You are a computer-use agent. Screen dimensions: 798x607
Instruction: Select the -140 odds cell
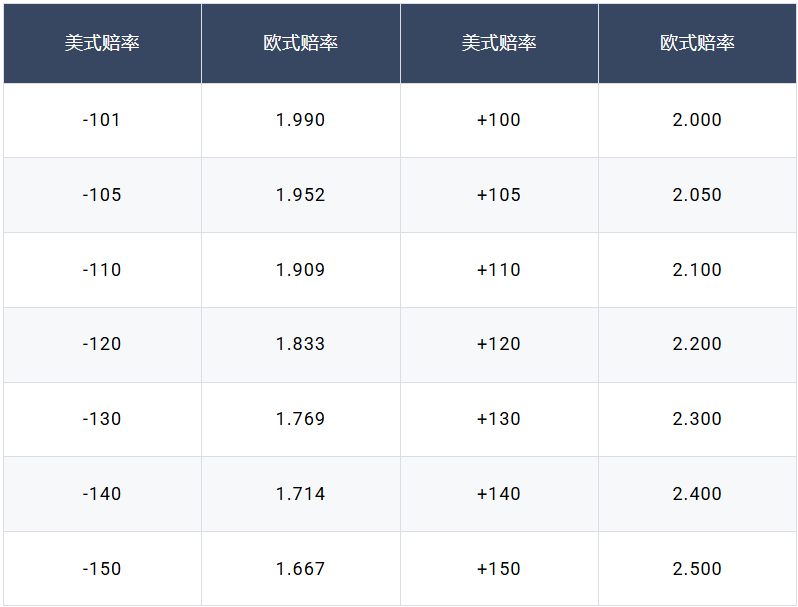point(102,494)
